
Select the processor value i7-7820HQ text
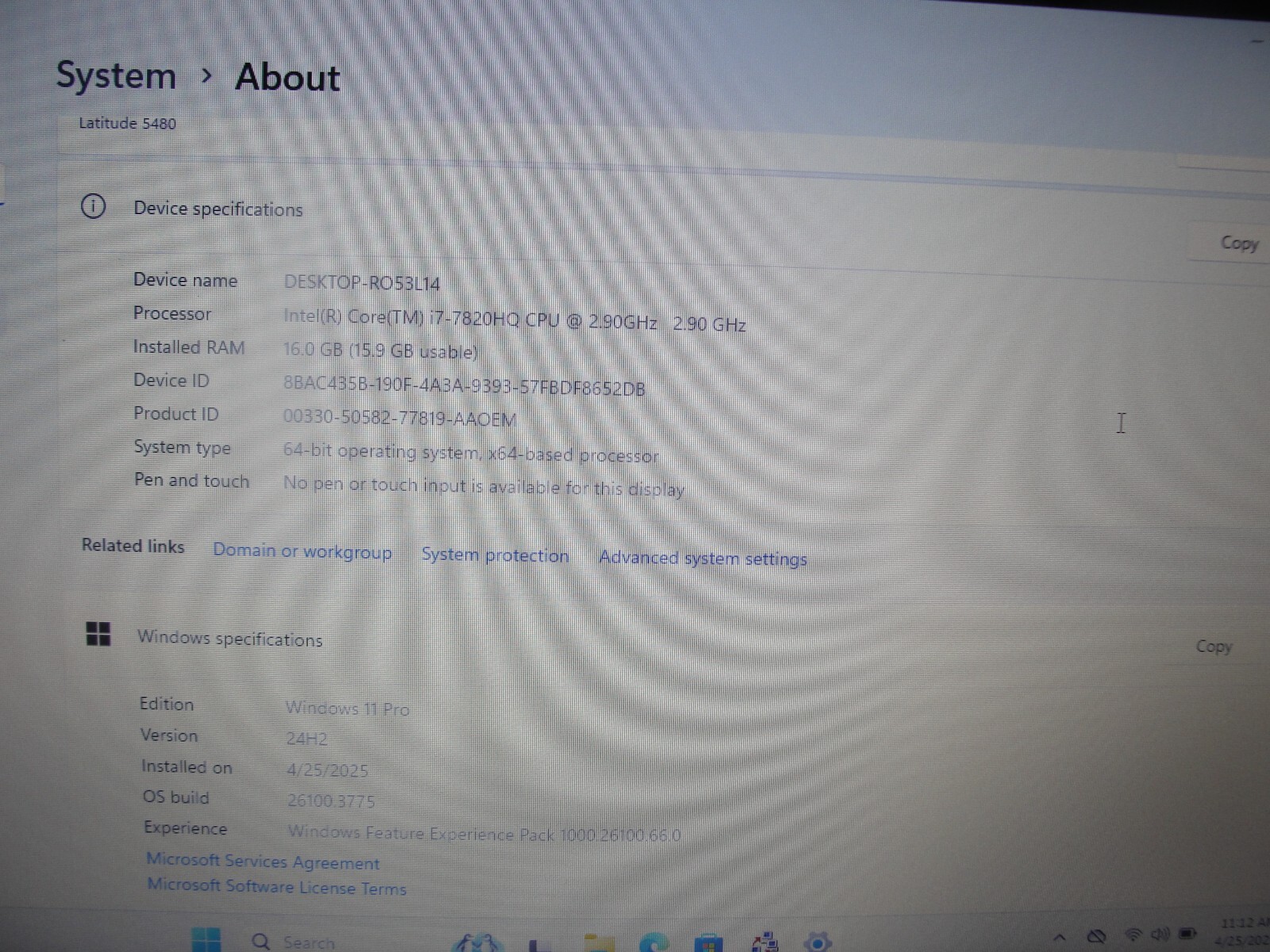[514, 320]
